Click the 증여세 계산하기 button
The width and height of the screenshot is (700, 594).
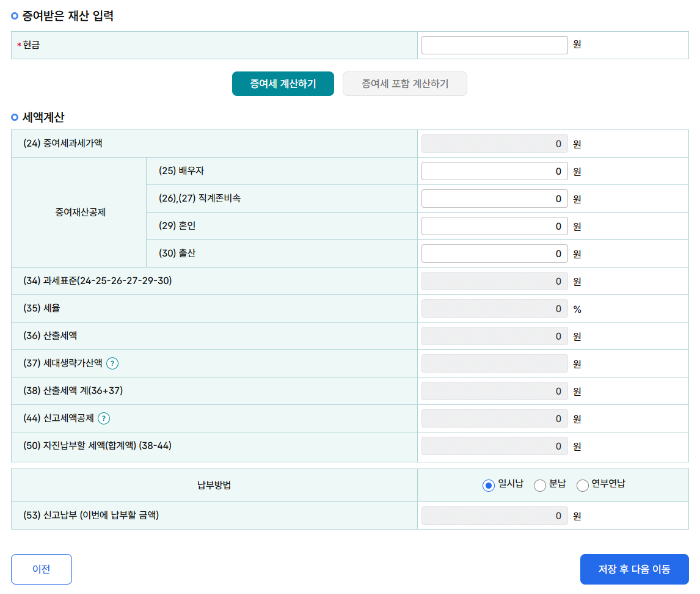pos(283,83)
